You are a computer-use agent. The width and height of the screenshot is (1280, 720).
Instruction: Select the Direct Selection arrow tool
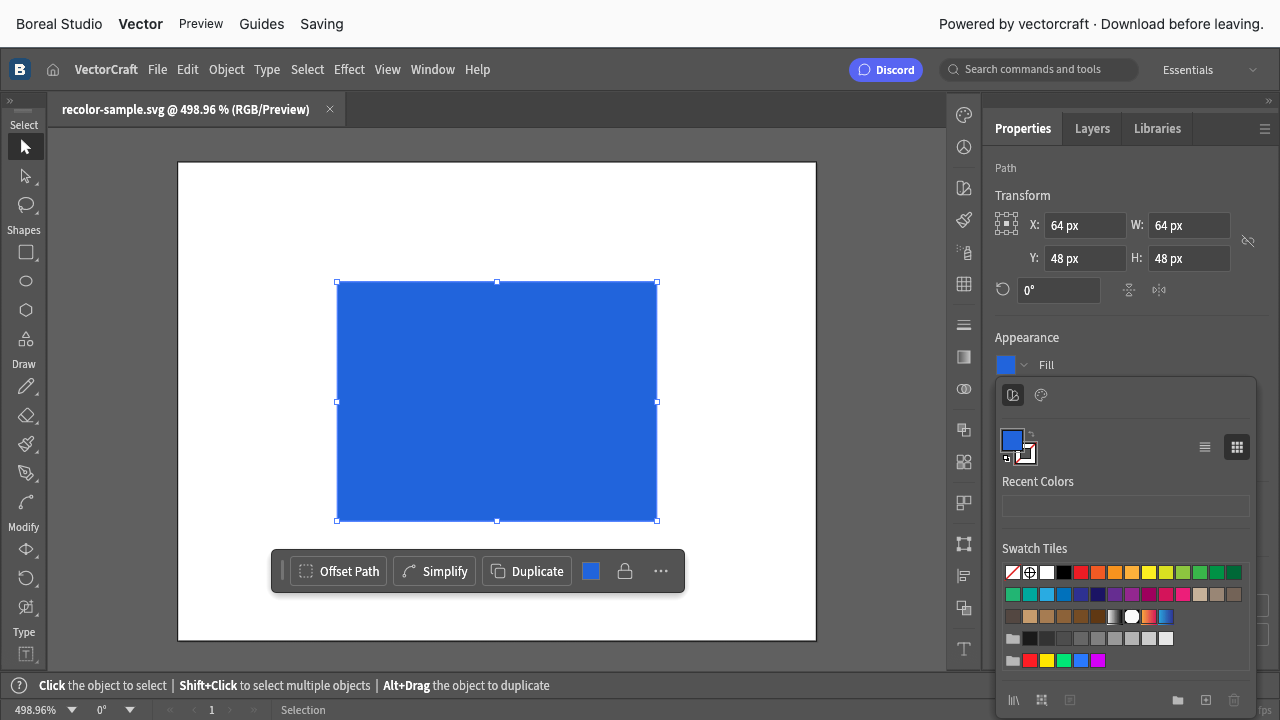26,176
